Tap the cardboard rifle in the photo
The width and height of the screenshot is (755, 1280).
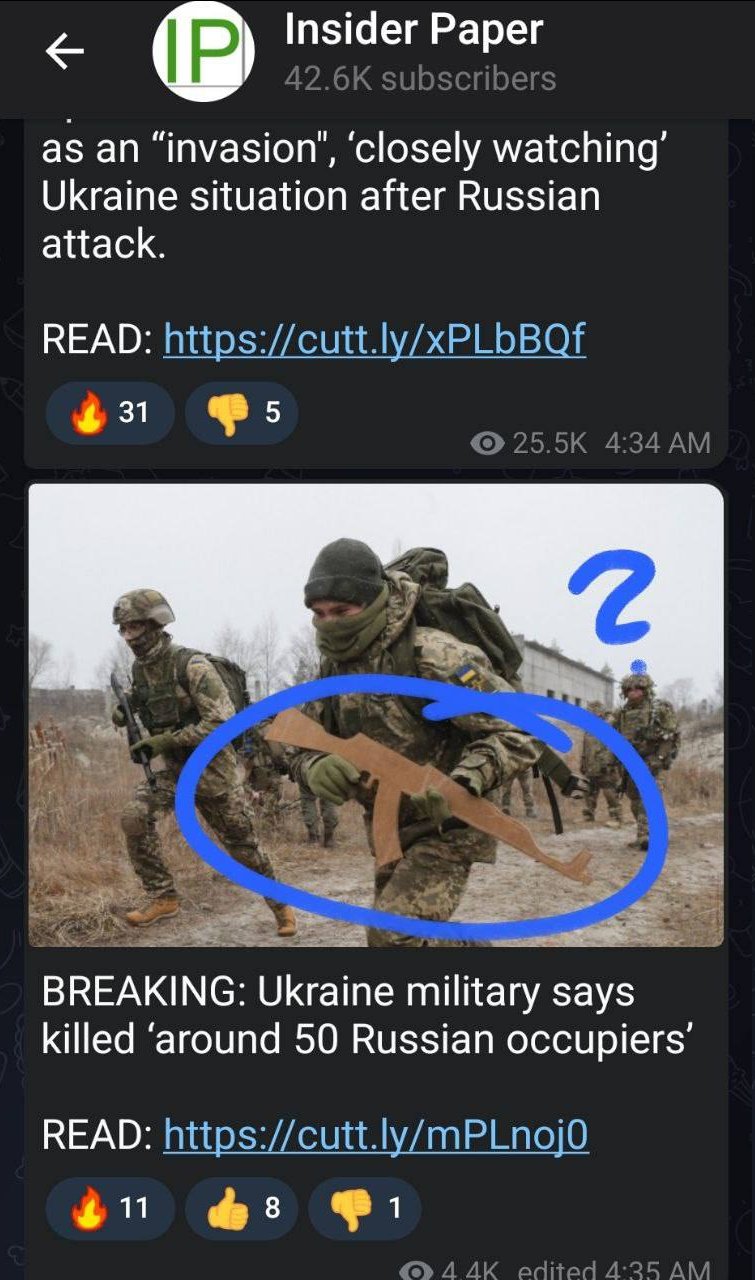coord(428,790)
